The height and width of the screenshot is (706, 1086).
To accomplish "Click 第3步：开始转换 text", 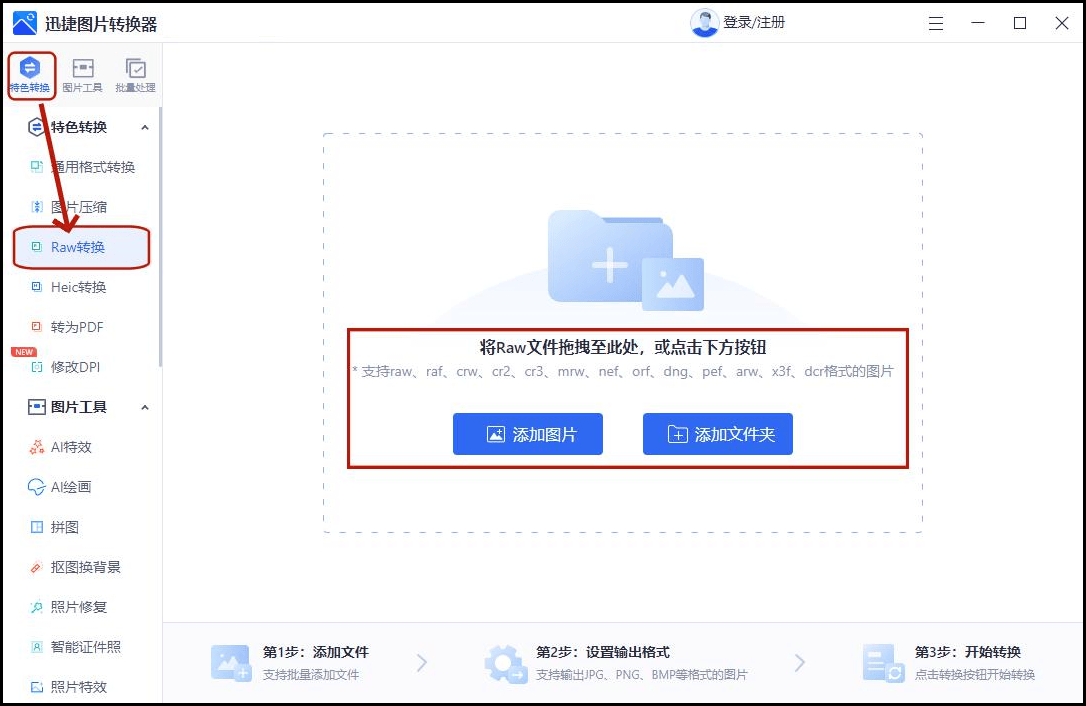I will (968, 652).
